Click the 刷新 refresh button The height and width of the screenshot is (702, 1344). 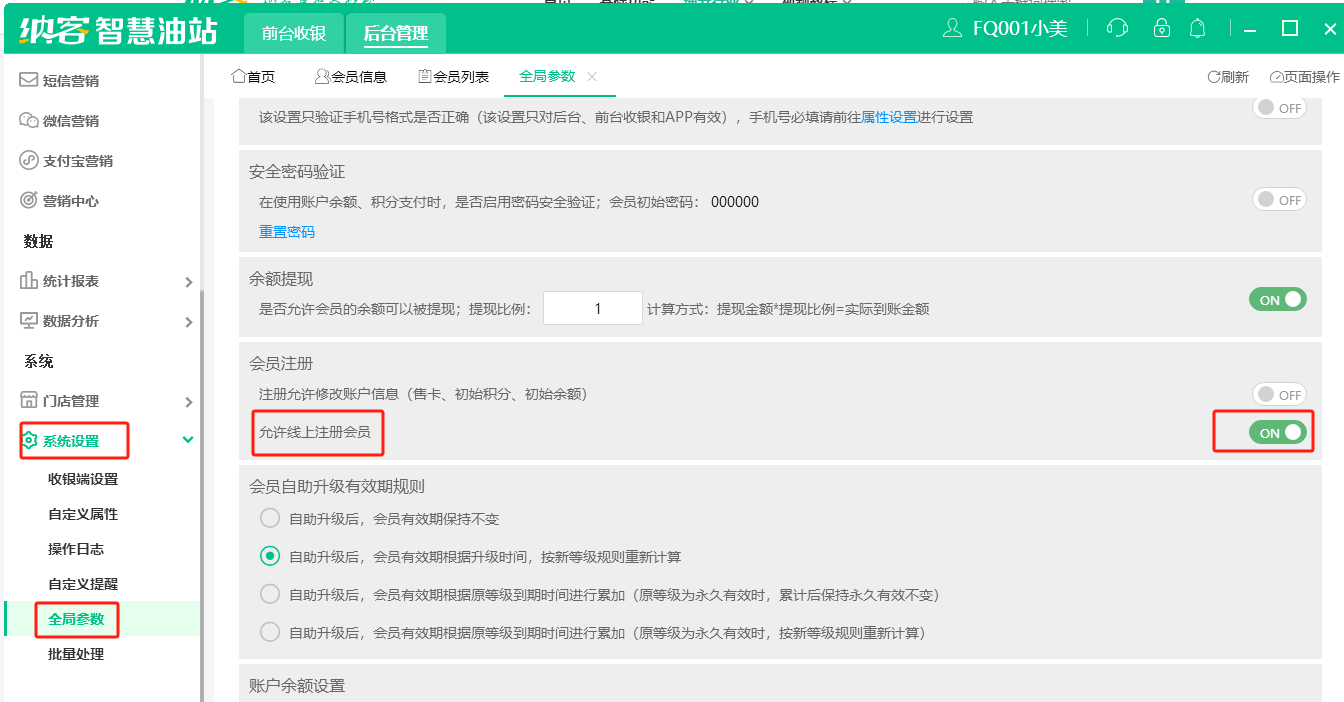tap(1228, 77)
